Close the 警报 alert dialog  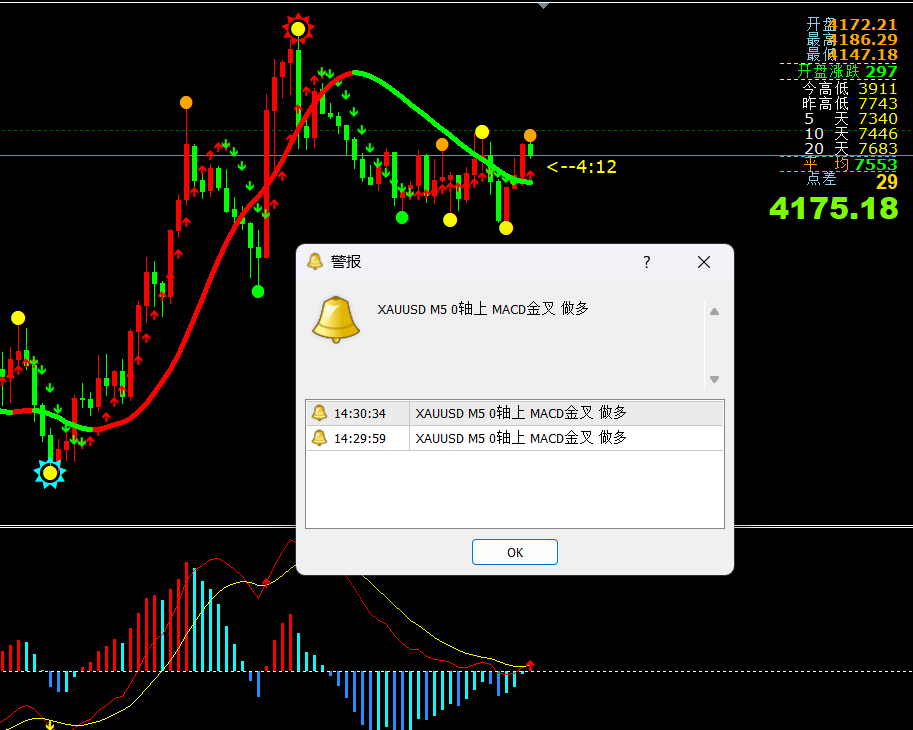coord(703,262)
